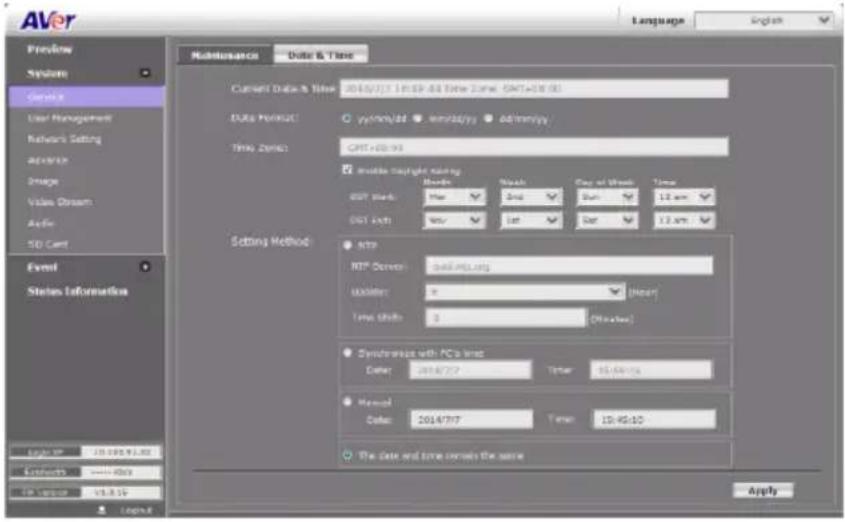Open User Management settings
The height and width of the screenshot is (522, 845).
point(70,118)
